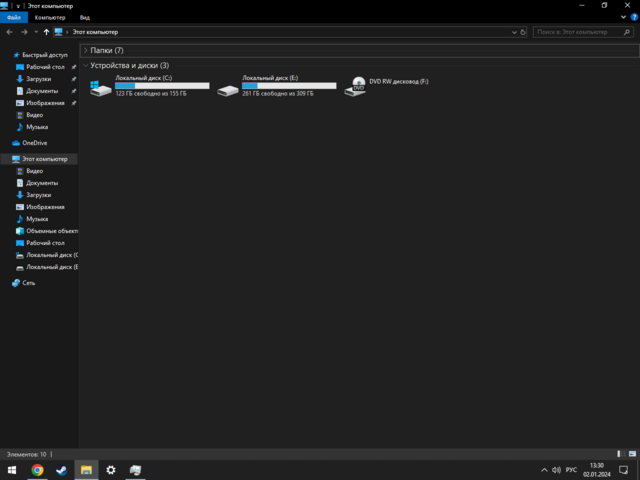The image size is (640, 480).
Task: Show hidden system tray icons
Action: coord(543,469)
